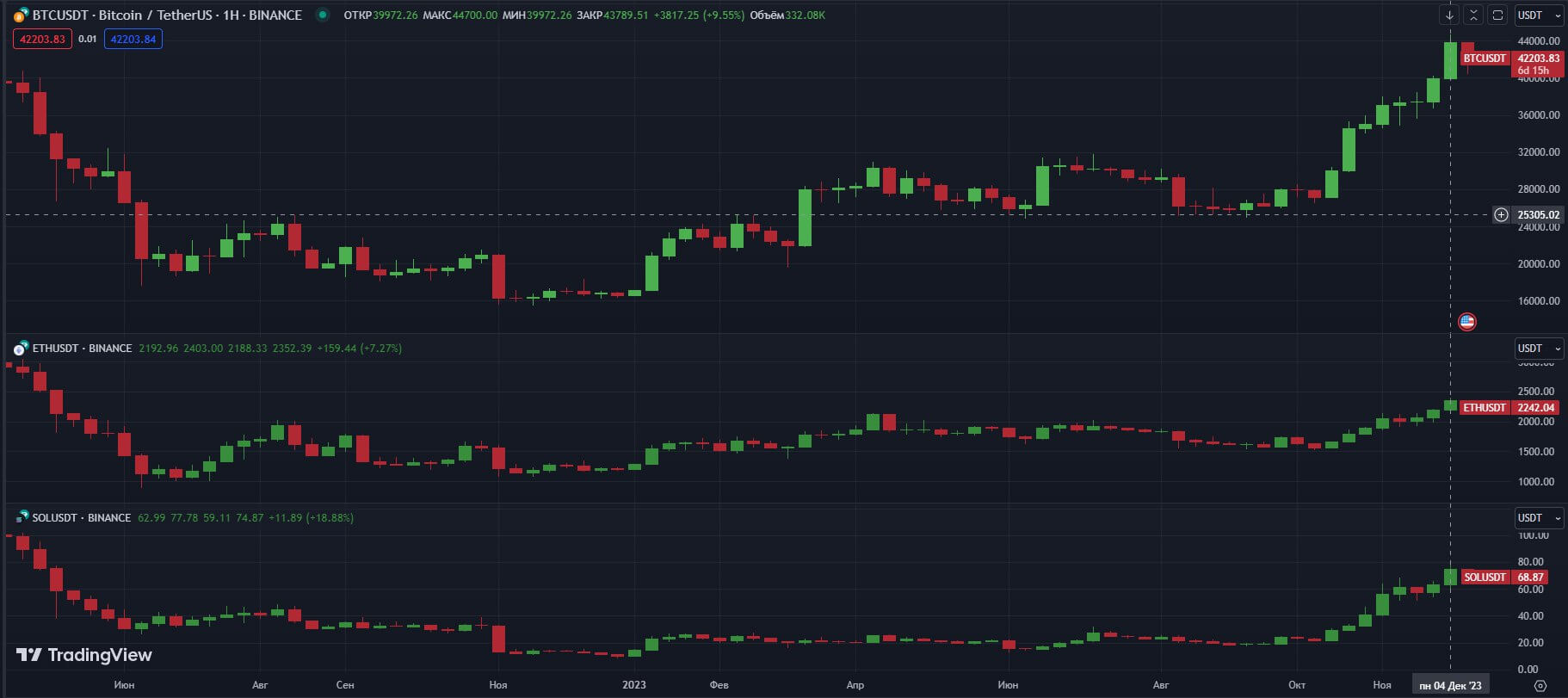Open the USDT currency dropdown for the SOLUSDT pane
The width and height of the screenshot is (1568, 698).
(x=1538, y=518)
